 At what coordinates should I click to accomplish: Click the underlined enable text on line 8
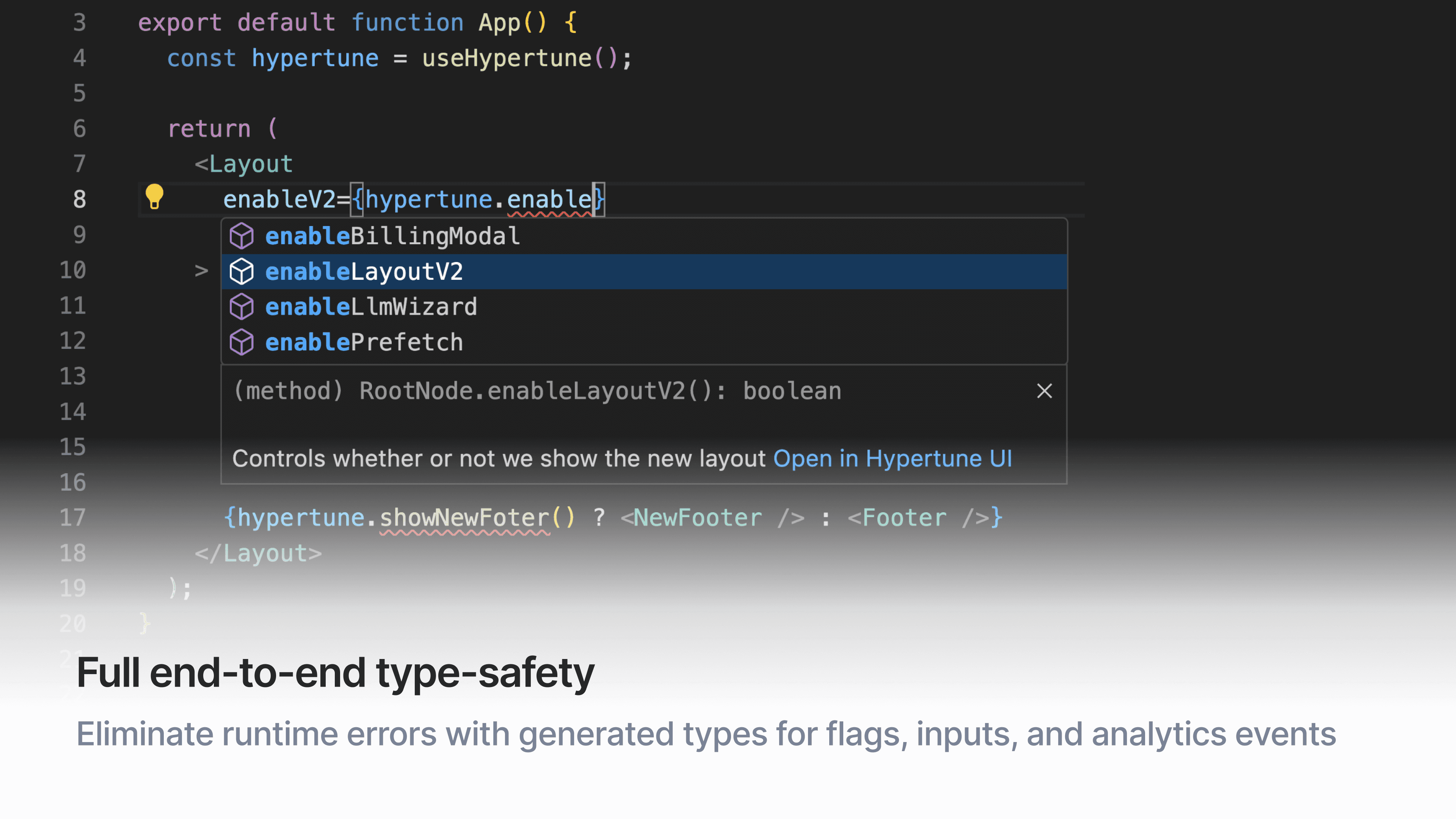pyautogui.click(x=549, y=199)
